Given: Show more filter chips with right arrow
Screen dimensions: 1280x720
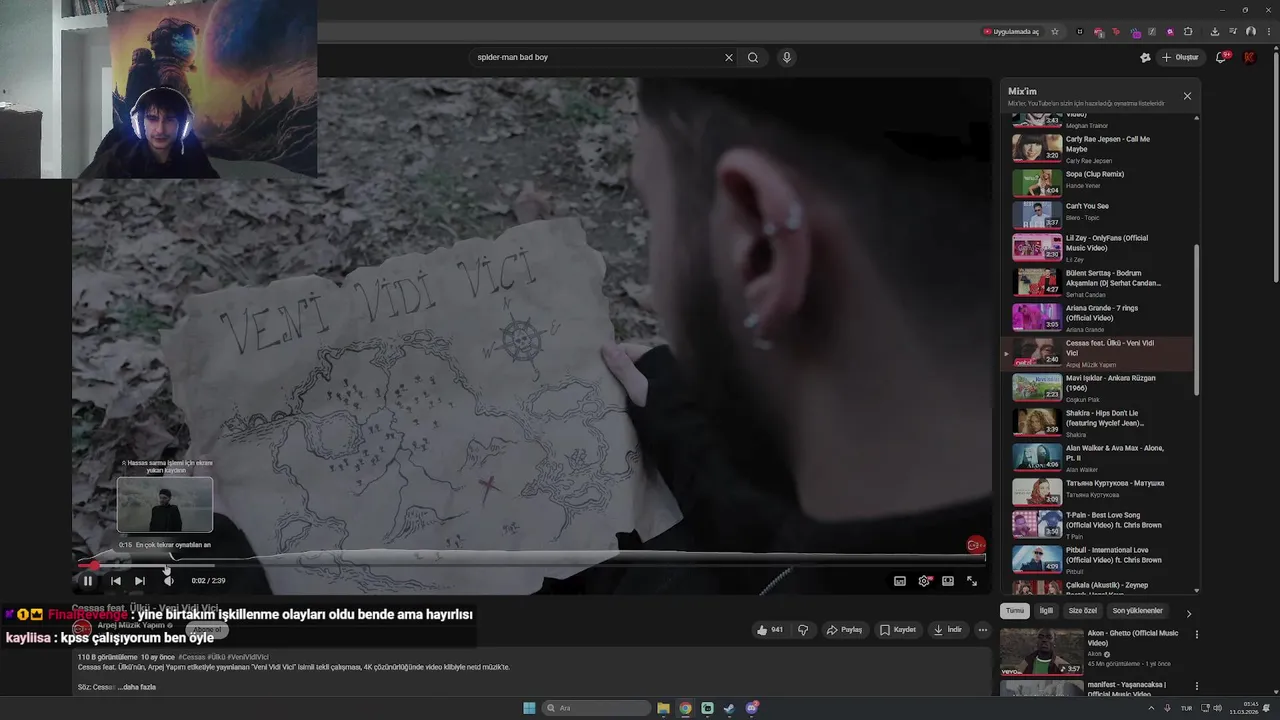Looking at the screenshot, I should (x=1189, y=613).
